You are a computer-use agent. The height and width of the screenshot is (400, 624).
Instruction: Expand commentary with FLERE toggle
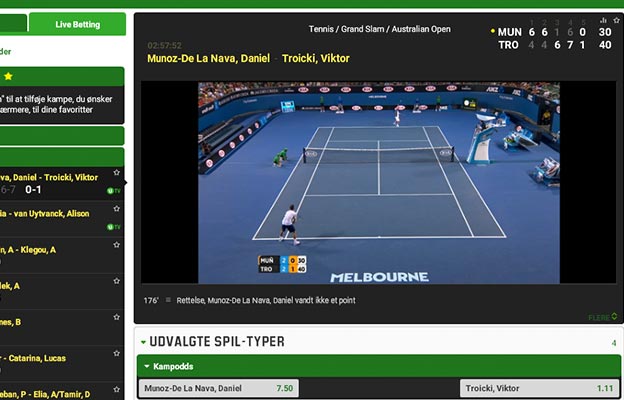pyautogui.click(x=603, y=317)
